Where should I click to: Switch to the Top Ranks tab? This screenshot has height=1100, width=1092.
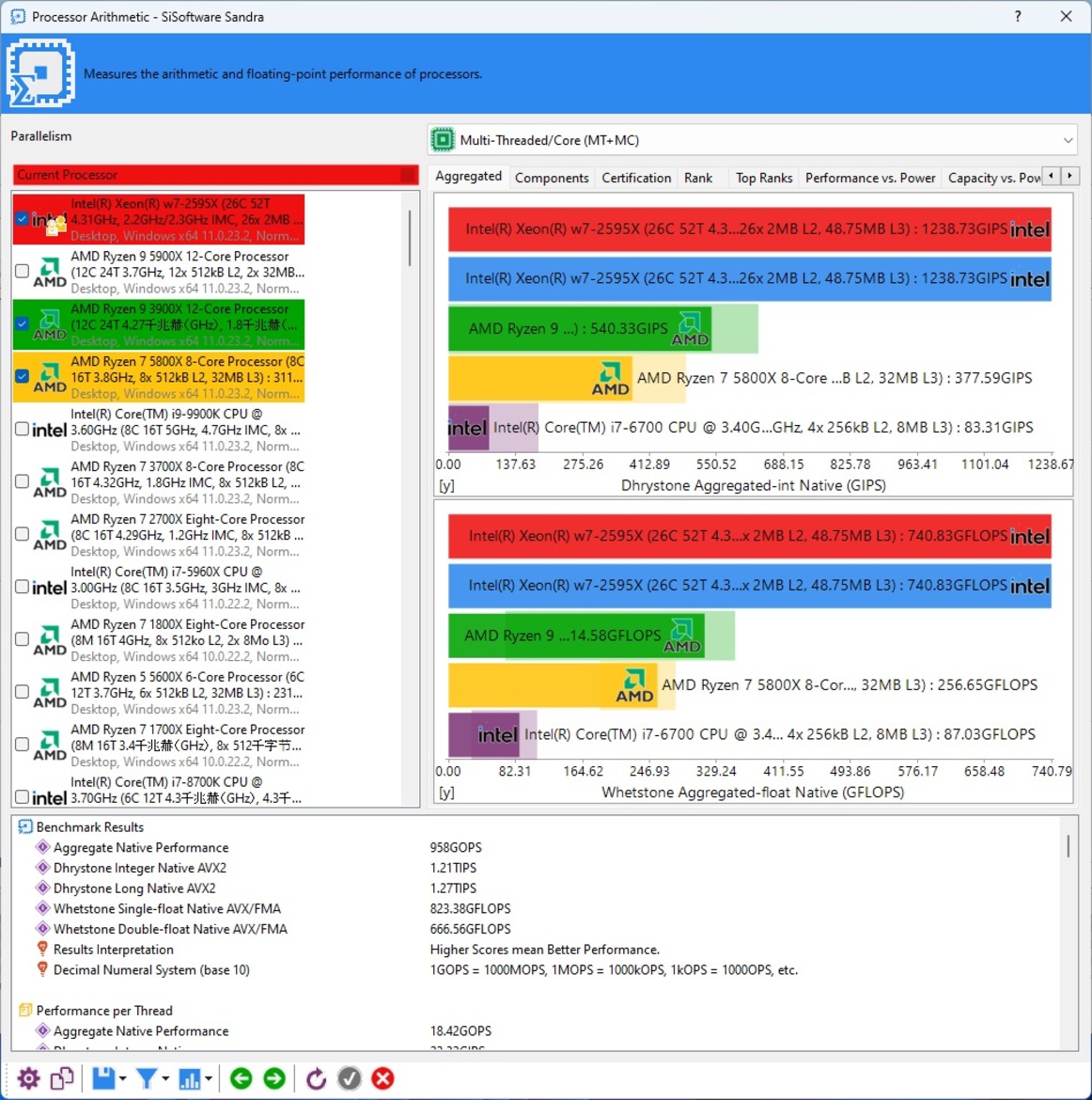pos(764,178)
